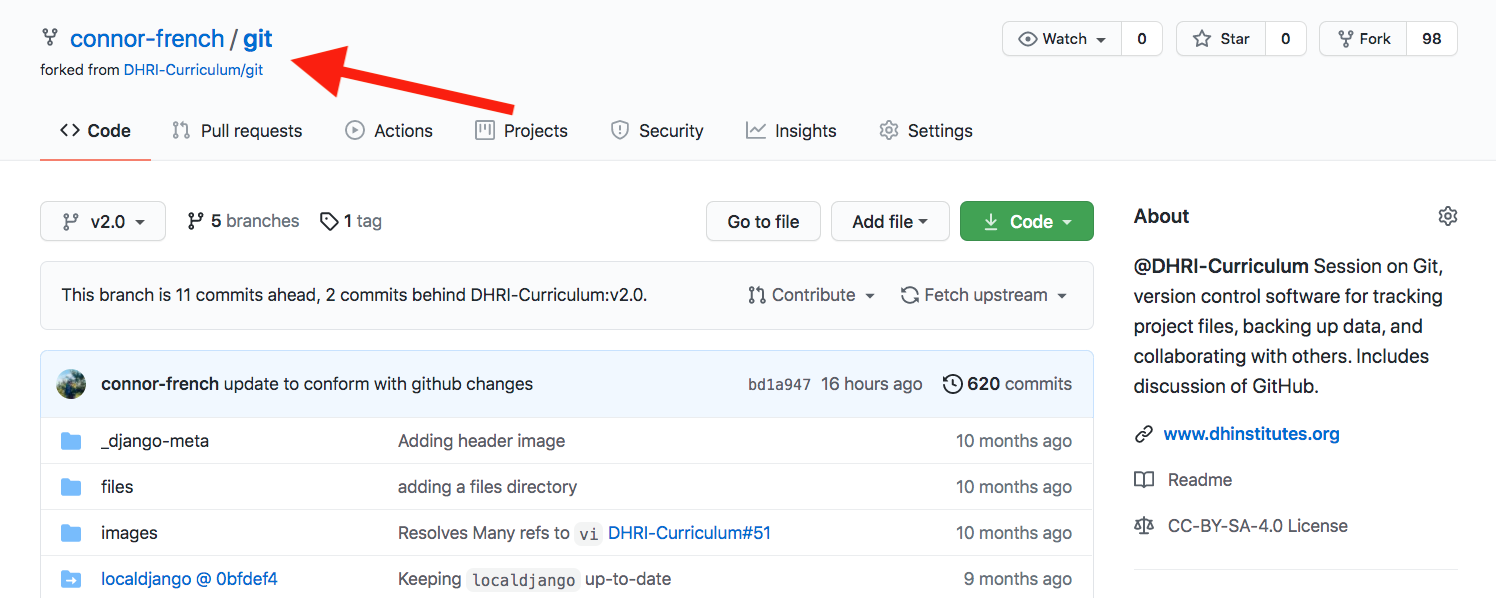
Task: Open the @DHRI-Curriculum mention in About
Action: coord(1221,266)
